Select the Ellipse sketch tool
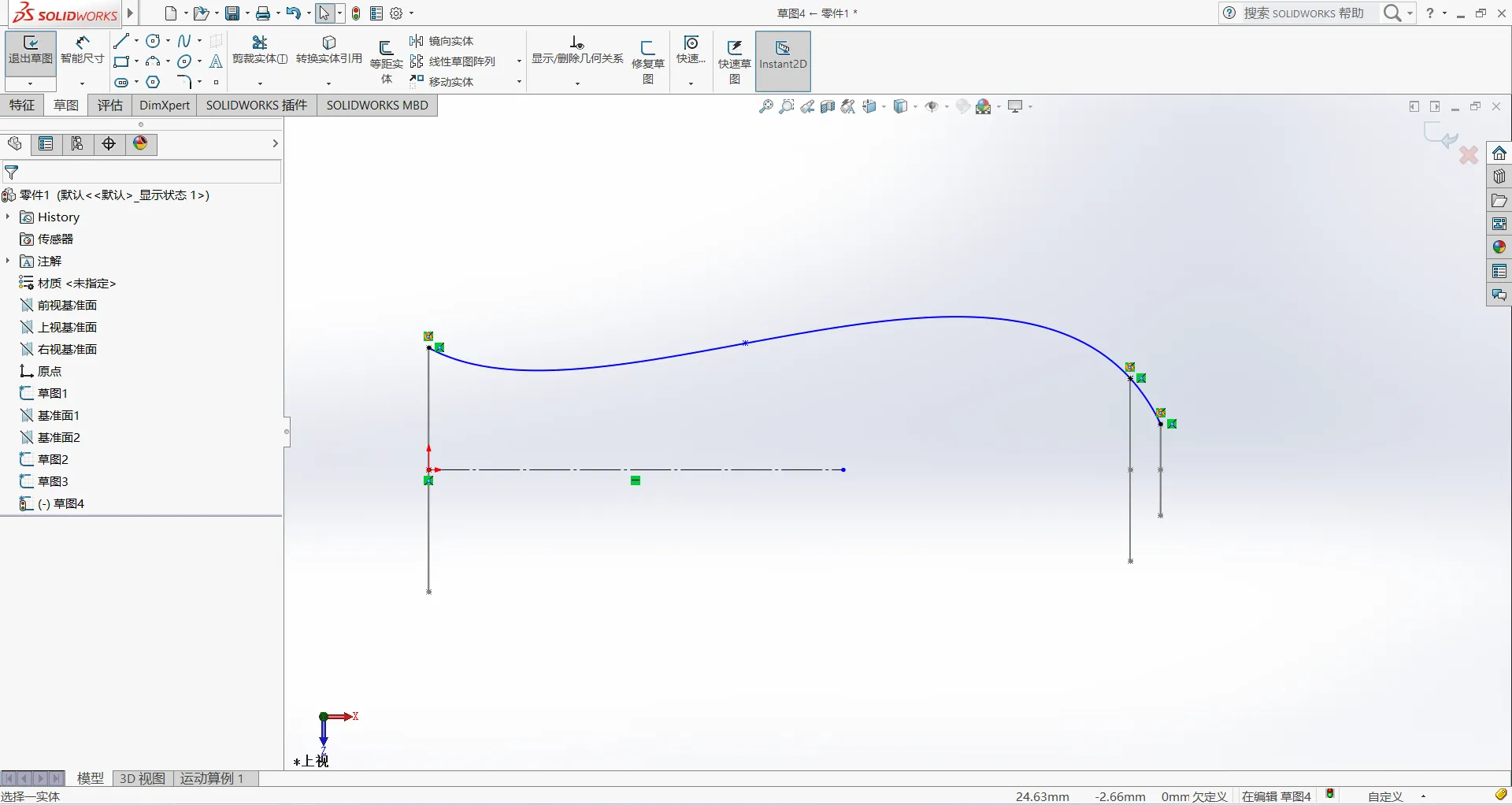The image size is (1512, 805). coord(184,61)
